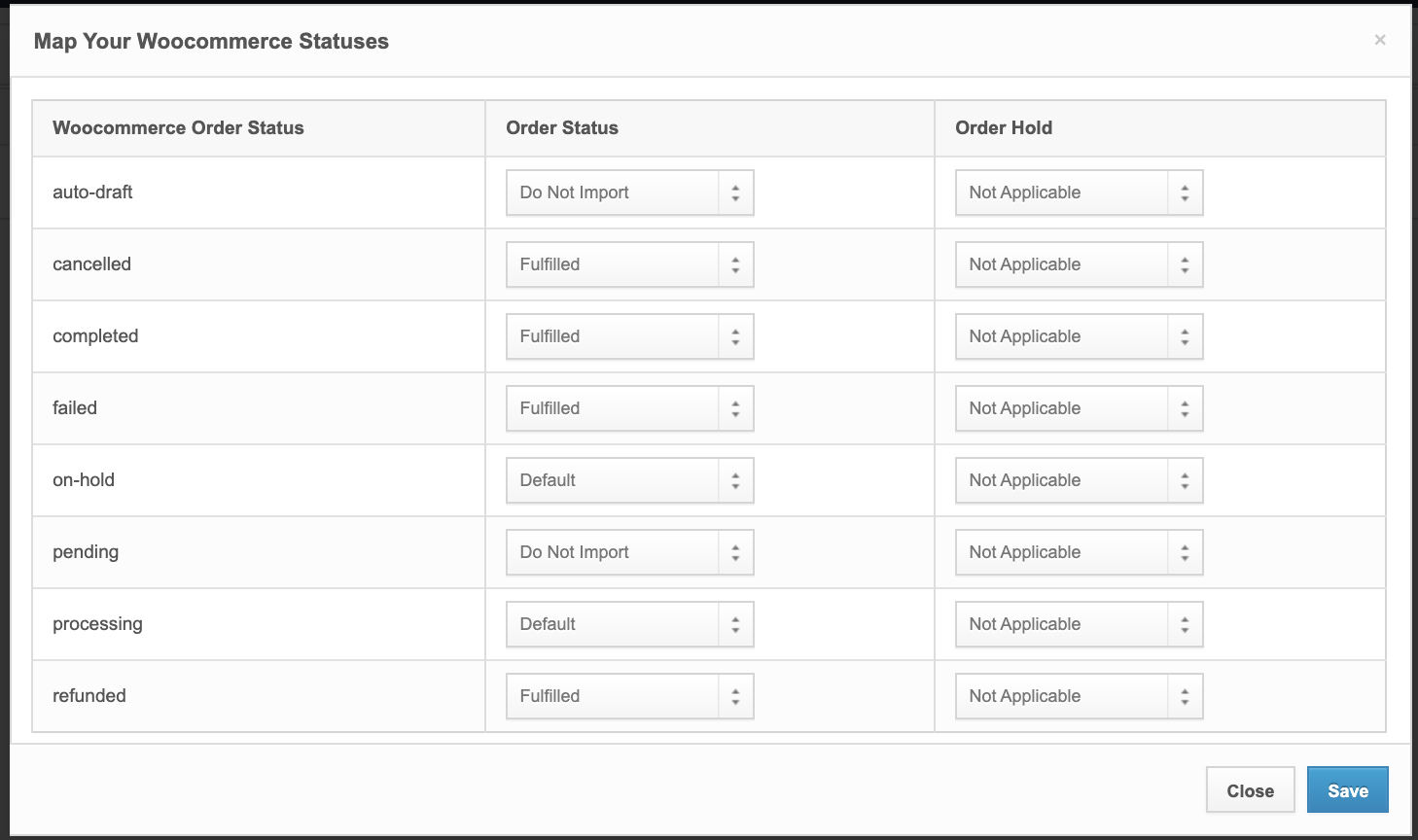Click the 'Woocommerce Order Status' column header
Viewport: 1418px width, 840px height.
point(178,127)
